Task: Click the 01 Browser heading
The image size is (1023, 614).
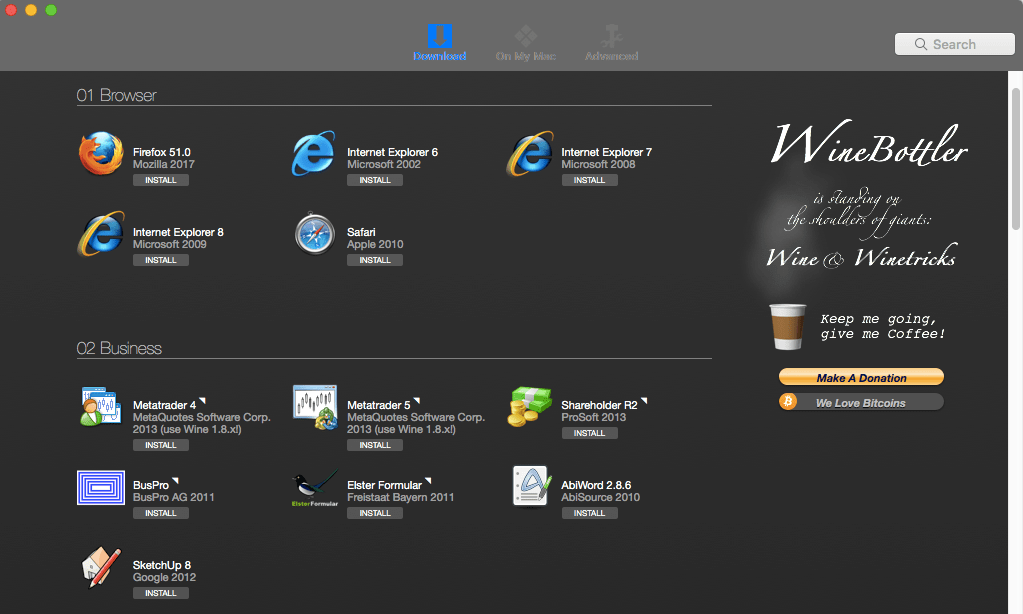Action: pyautogui.click(x=116, y=95)
